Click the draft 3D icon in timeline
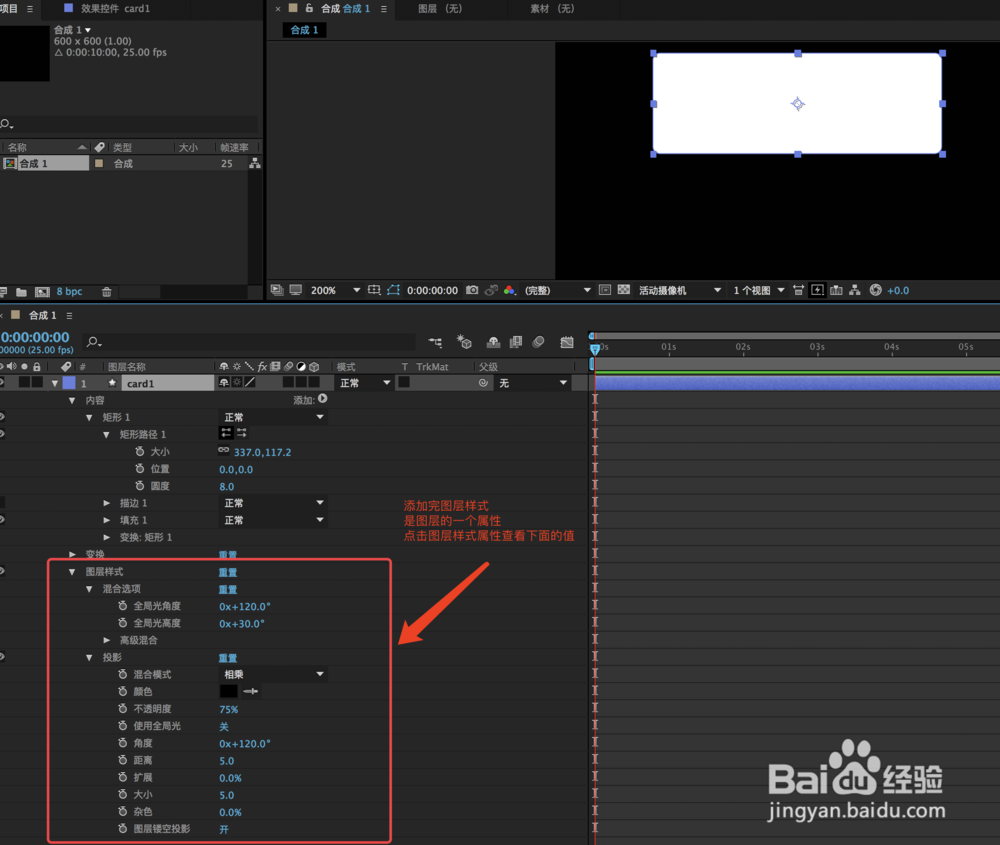The height and width of the screenshot is (845, 1000). click(464, 342)
